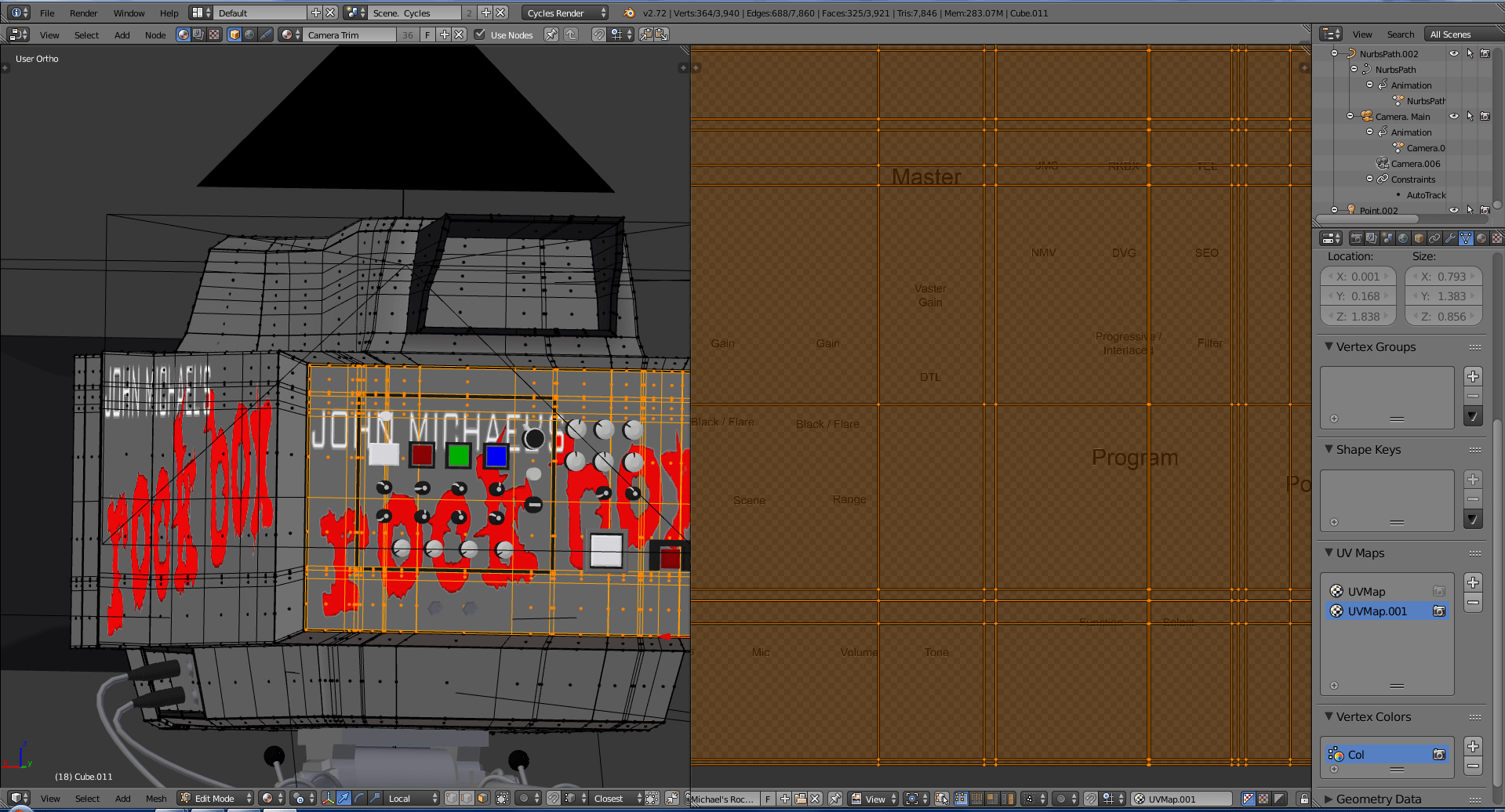
Task: Open the Texture properties tab
Action: tap(1497, 237)
